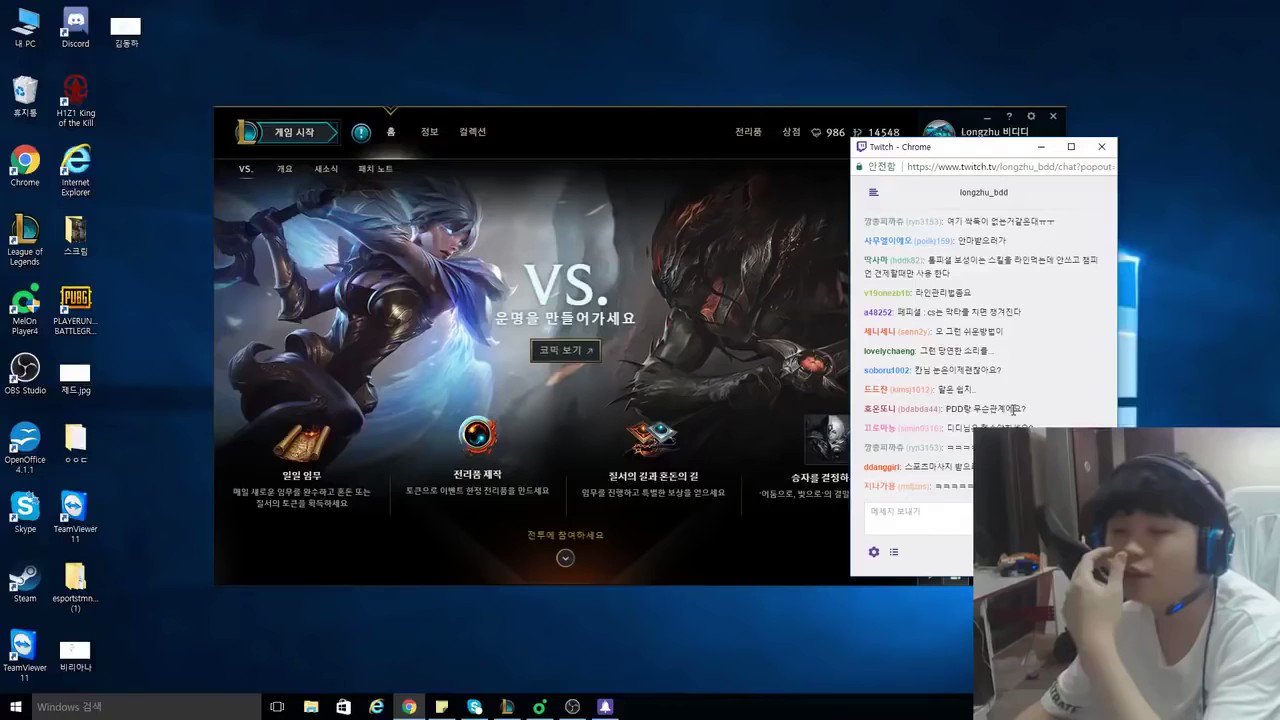Open the 정보 profile tab

point(429,132)
